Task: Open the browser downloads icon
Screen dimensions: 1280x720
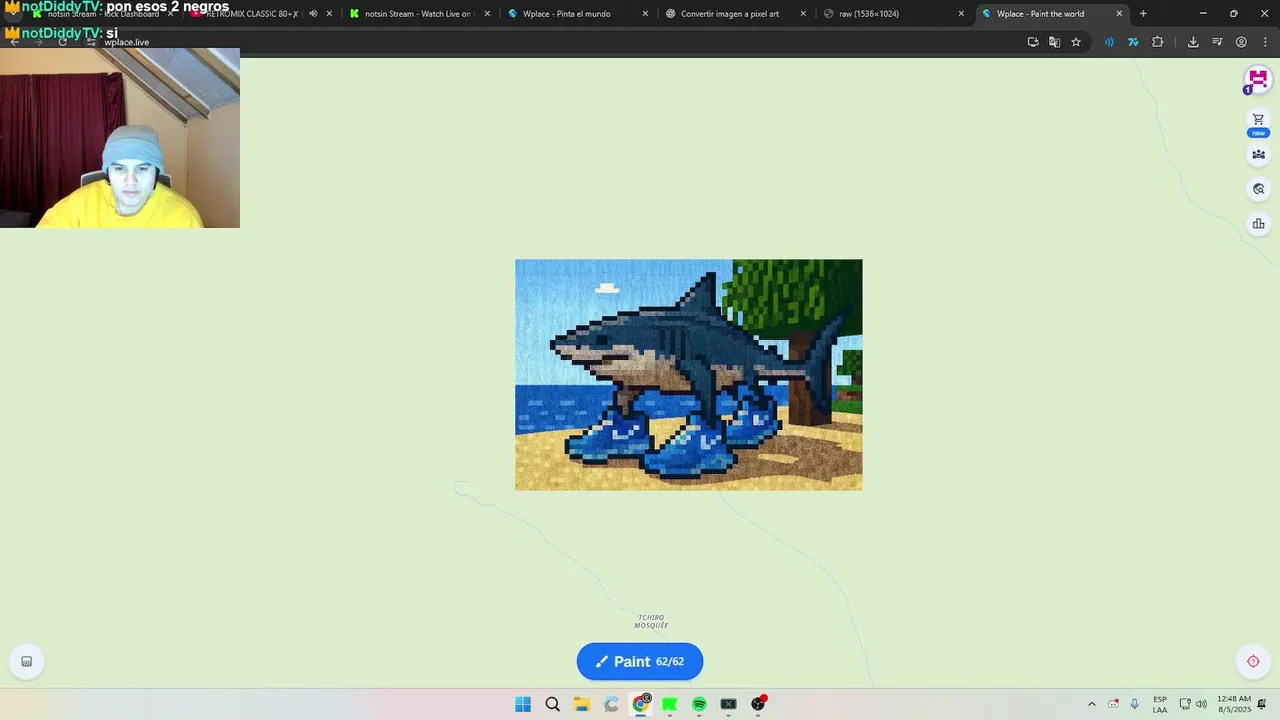Action: click(x=1193, y=42)
